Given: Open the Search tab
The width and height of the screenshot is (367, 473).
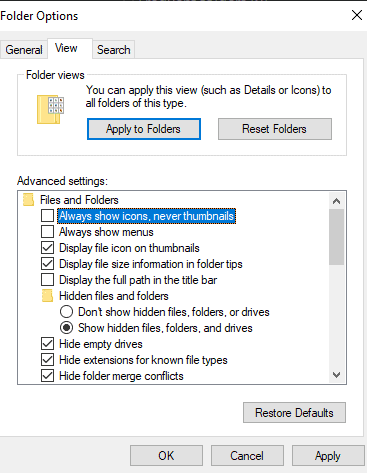Looking at the screenshot, I should coord(113,50).
